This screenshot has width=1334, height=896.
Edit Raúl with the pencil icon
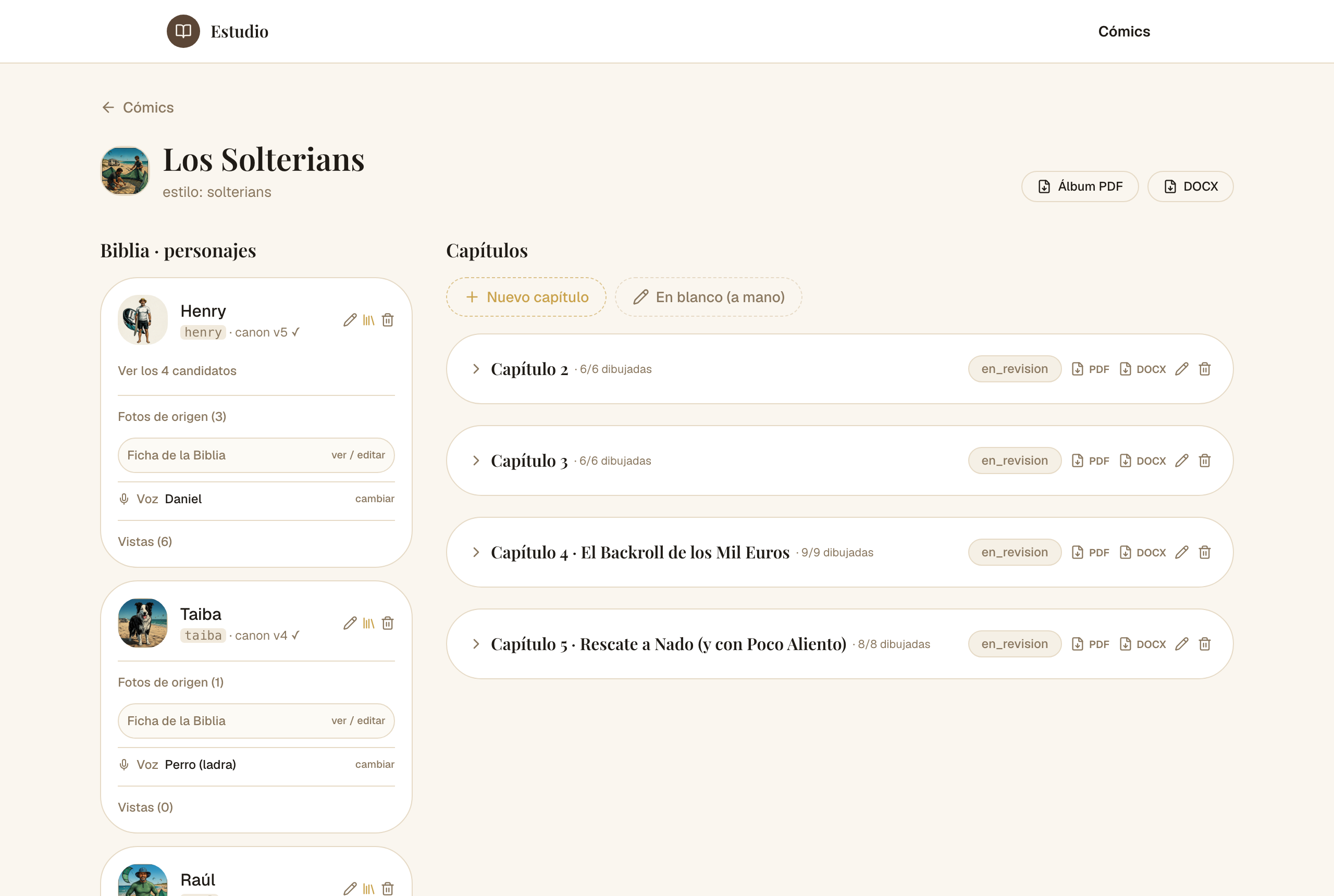350,889
